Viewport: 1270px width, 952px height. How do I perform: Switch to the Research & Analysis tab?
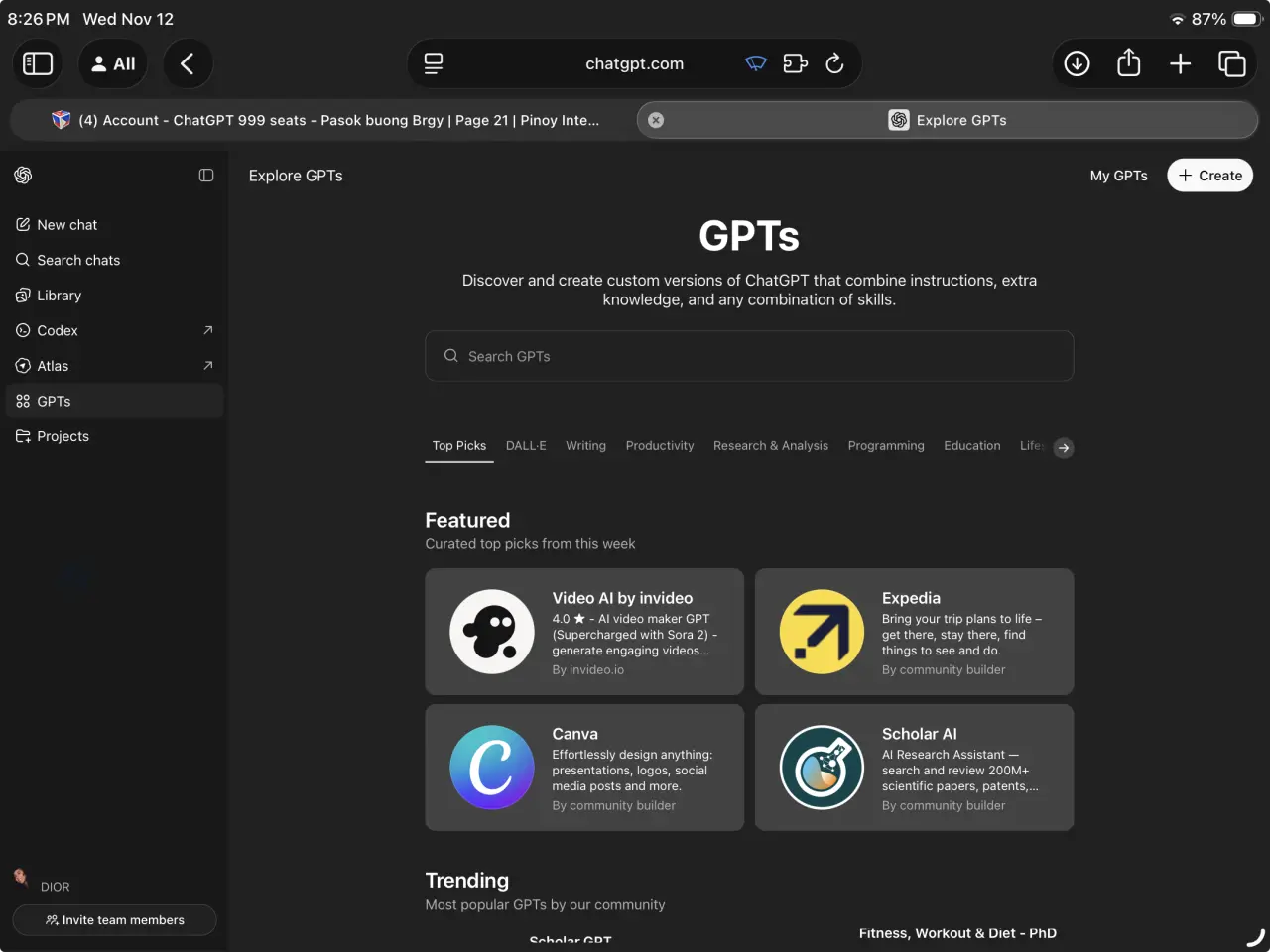pyautogui.click(x=771, y=446)
